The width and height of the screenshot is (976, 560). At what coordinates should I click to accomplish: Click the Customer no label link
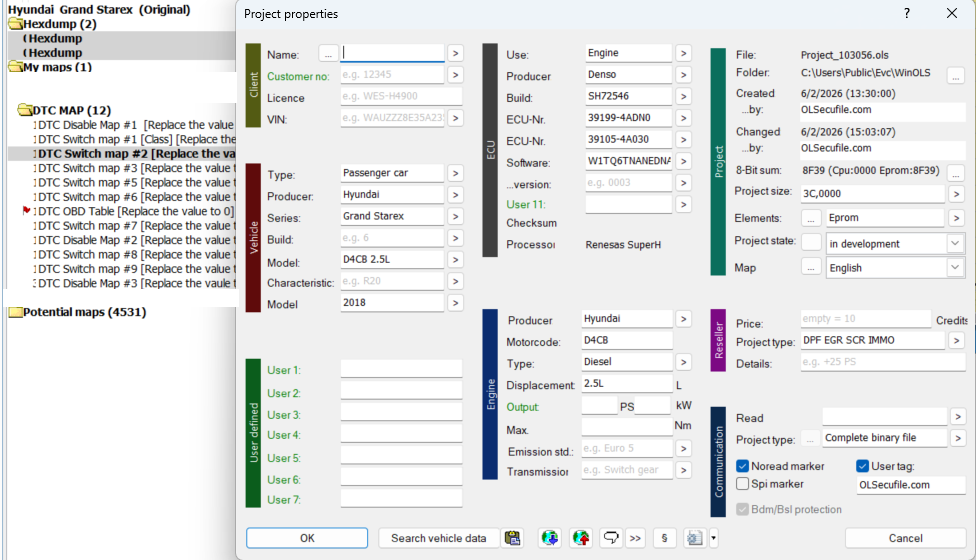[x=298, y=76]
